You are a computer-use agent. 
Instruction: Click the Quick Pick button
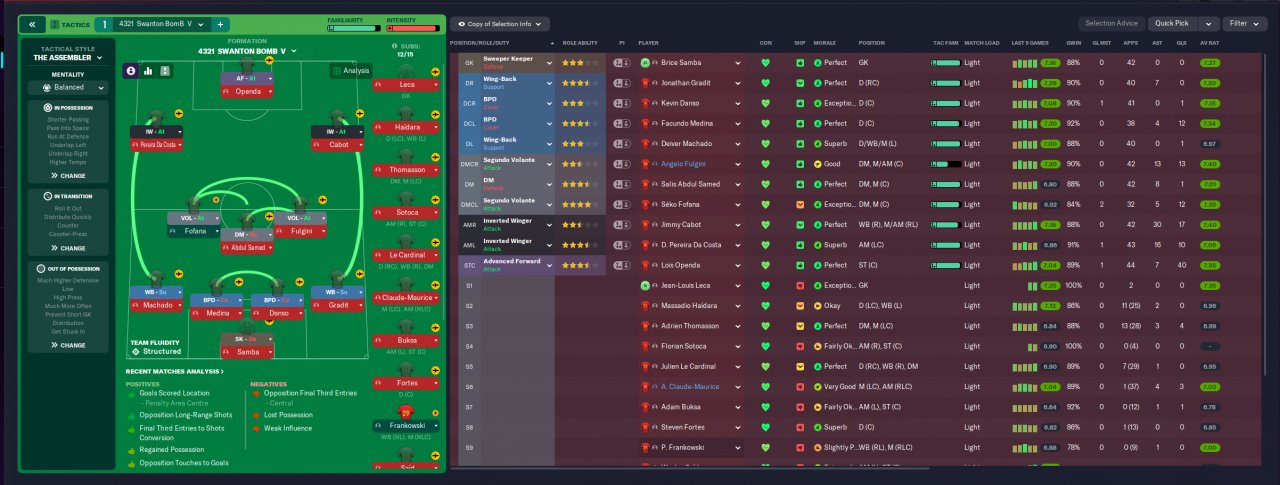1171,23
